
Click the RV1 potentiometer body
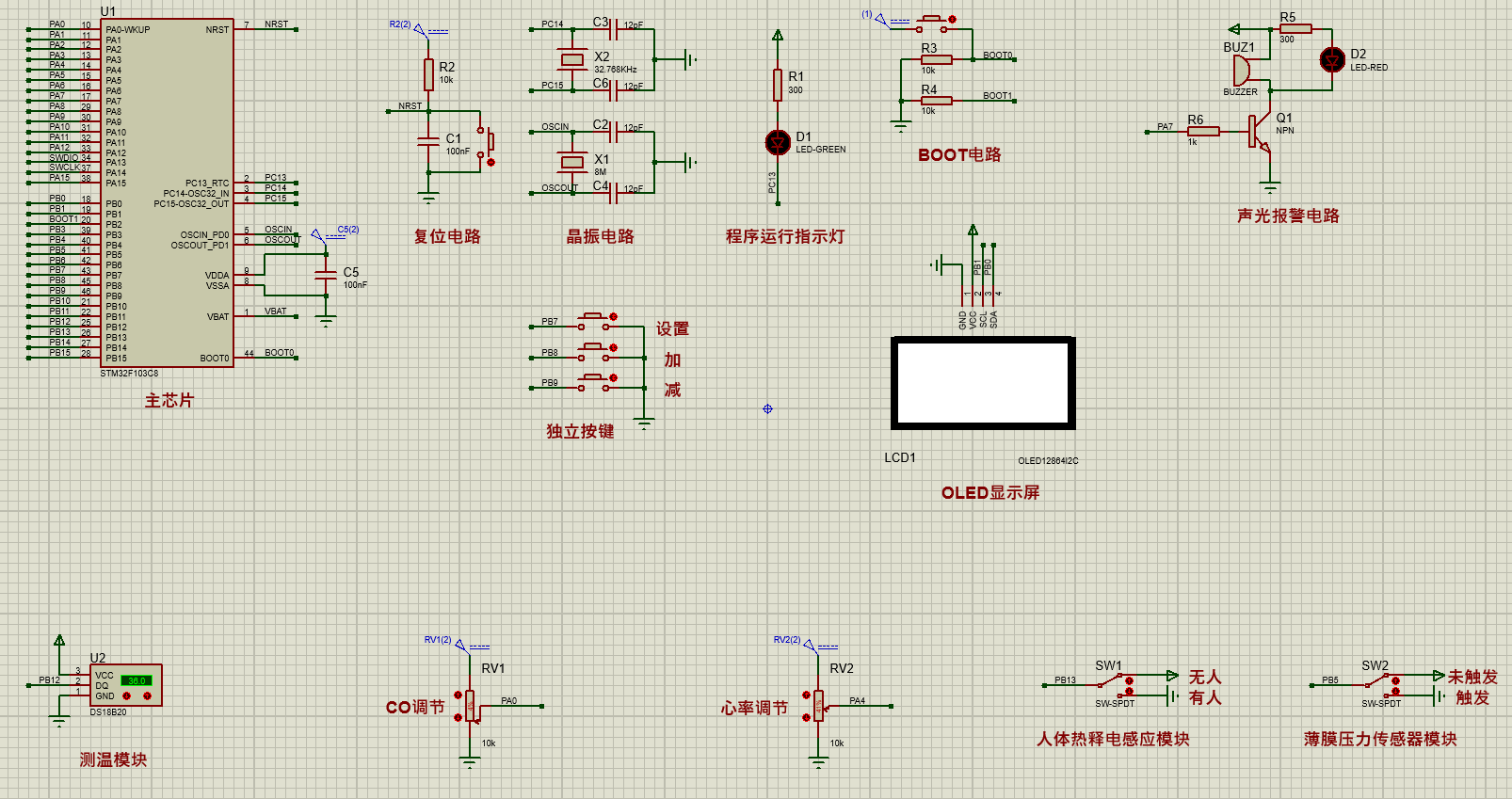pyautogui.click(x=470, y=706)
